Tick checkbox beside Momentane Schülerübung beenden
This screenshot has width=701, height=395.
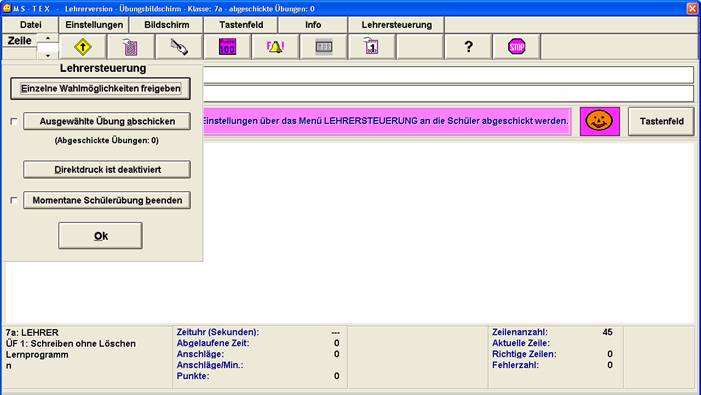(x=14, y=200)
